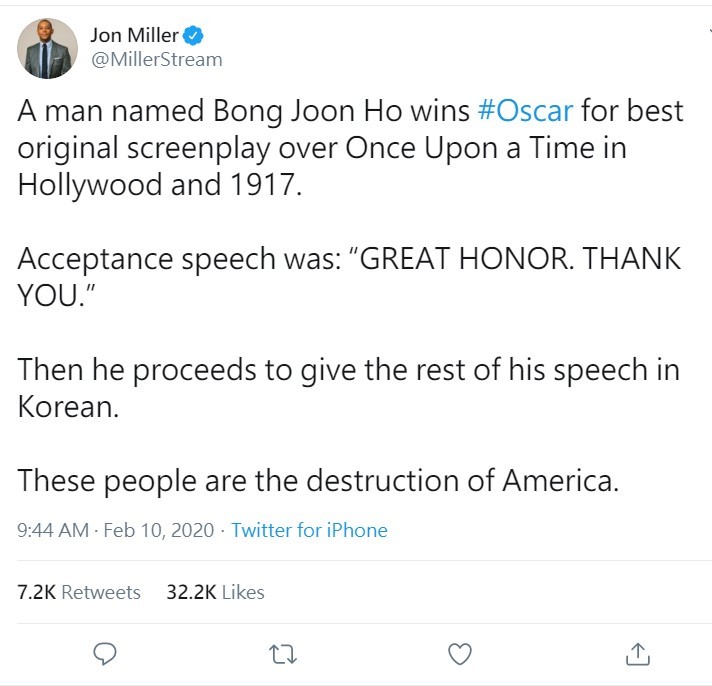Click the 9:44 AM timestamp

tap(53, 530)
